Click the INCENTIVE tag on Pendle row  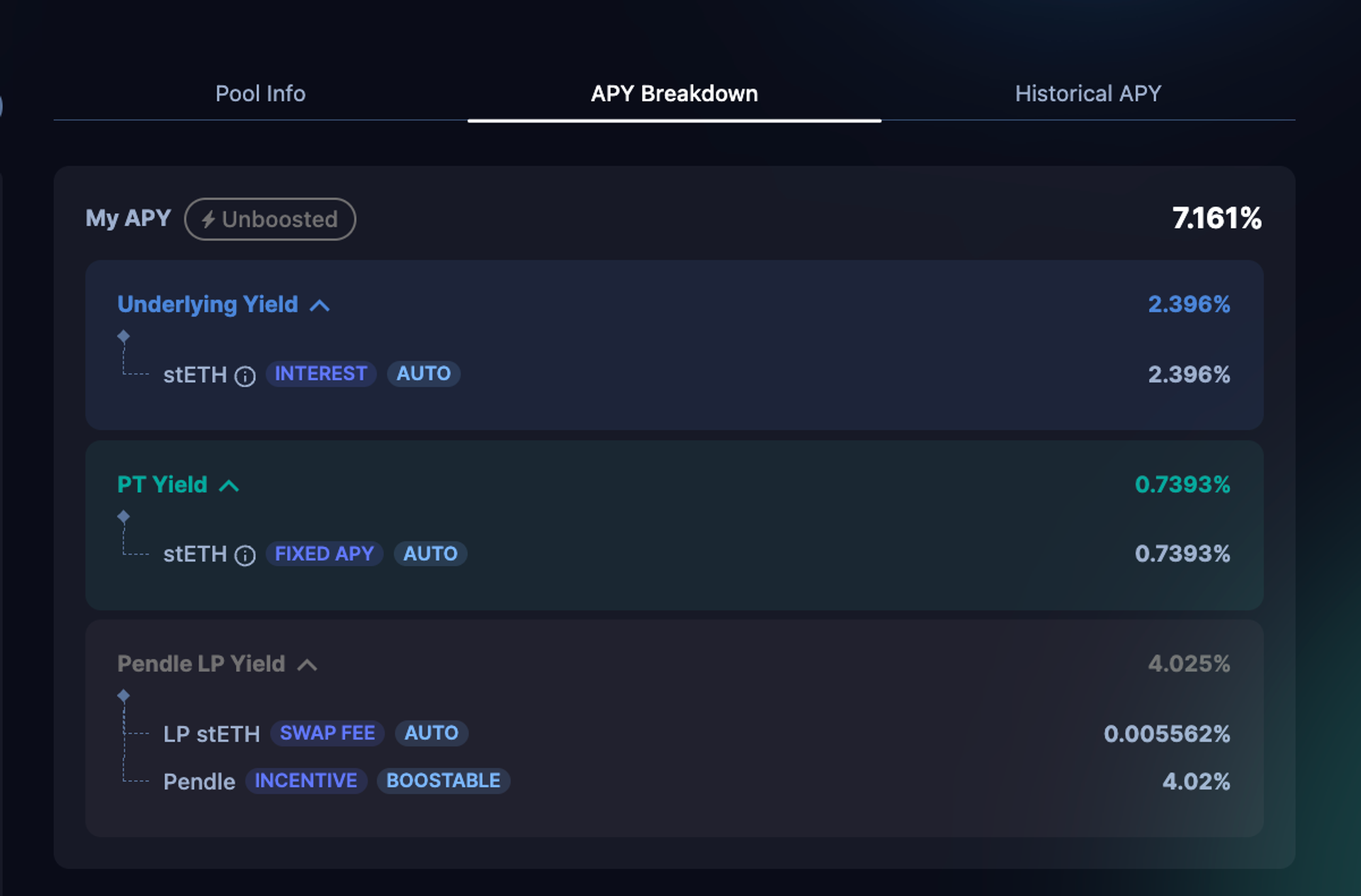coord(306,781)
